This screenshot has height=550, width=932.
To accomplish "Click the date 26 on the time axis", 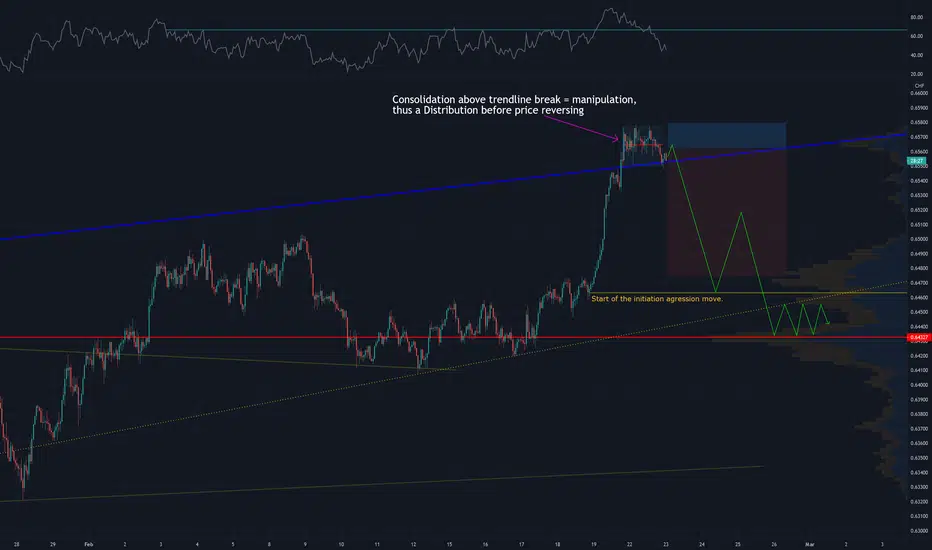I will tap(773, 544).
